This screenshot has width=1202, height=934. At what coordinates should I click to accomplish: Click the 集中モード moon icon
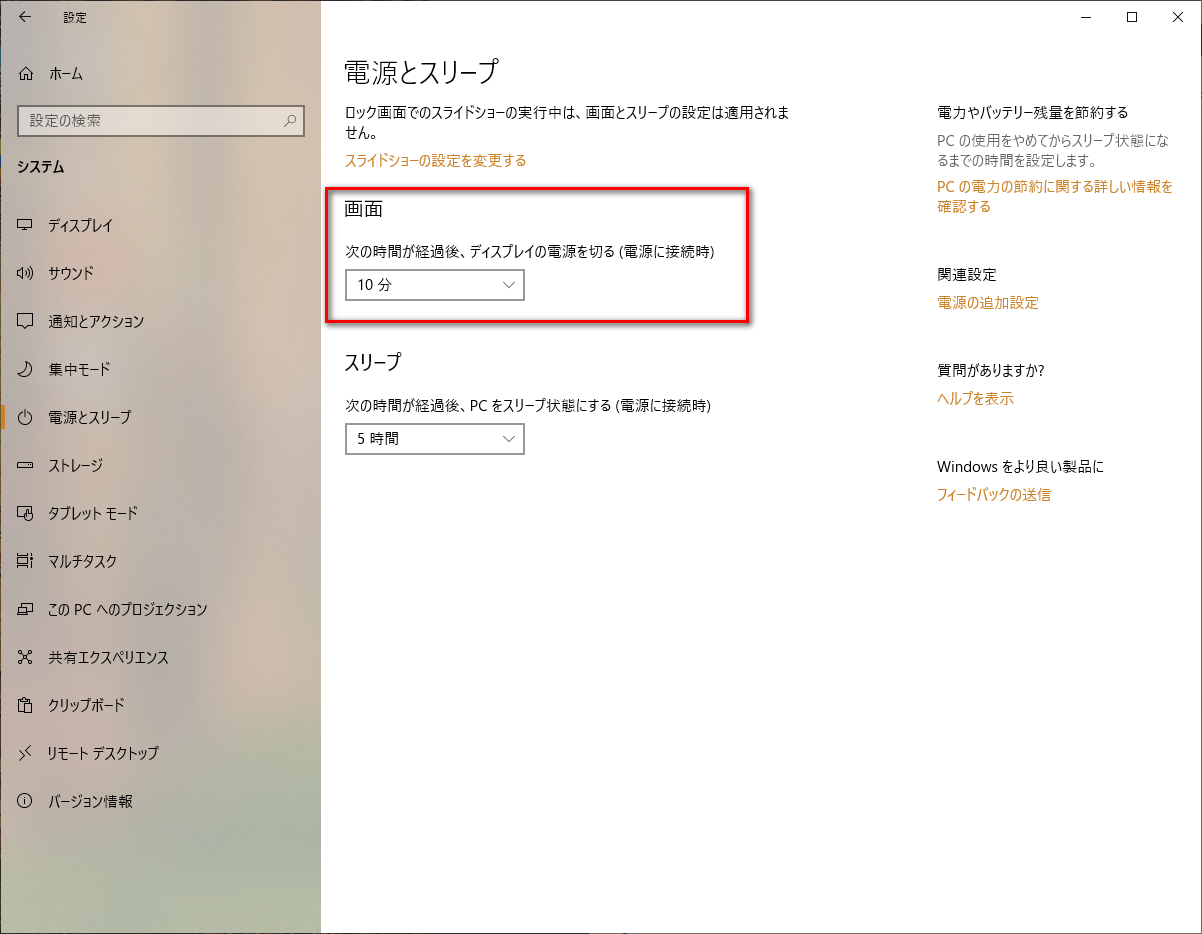tap(26, 370)
